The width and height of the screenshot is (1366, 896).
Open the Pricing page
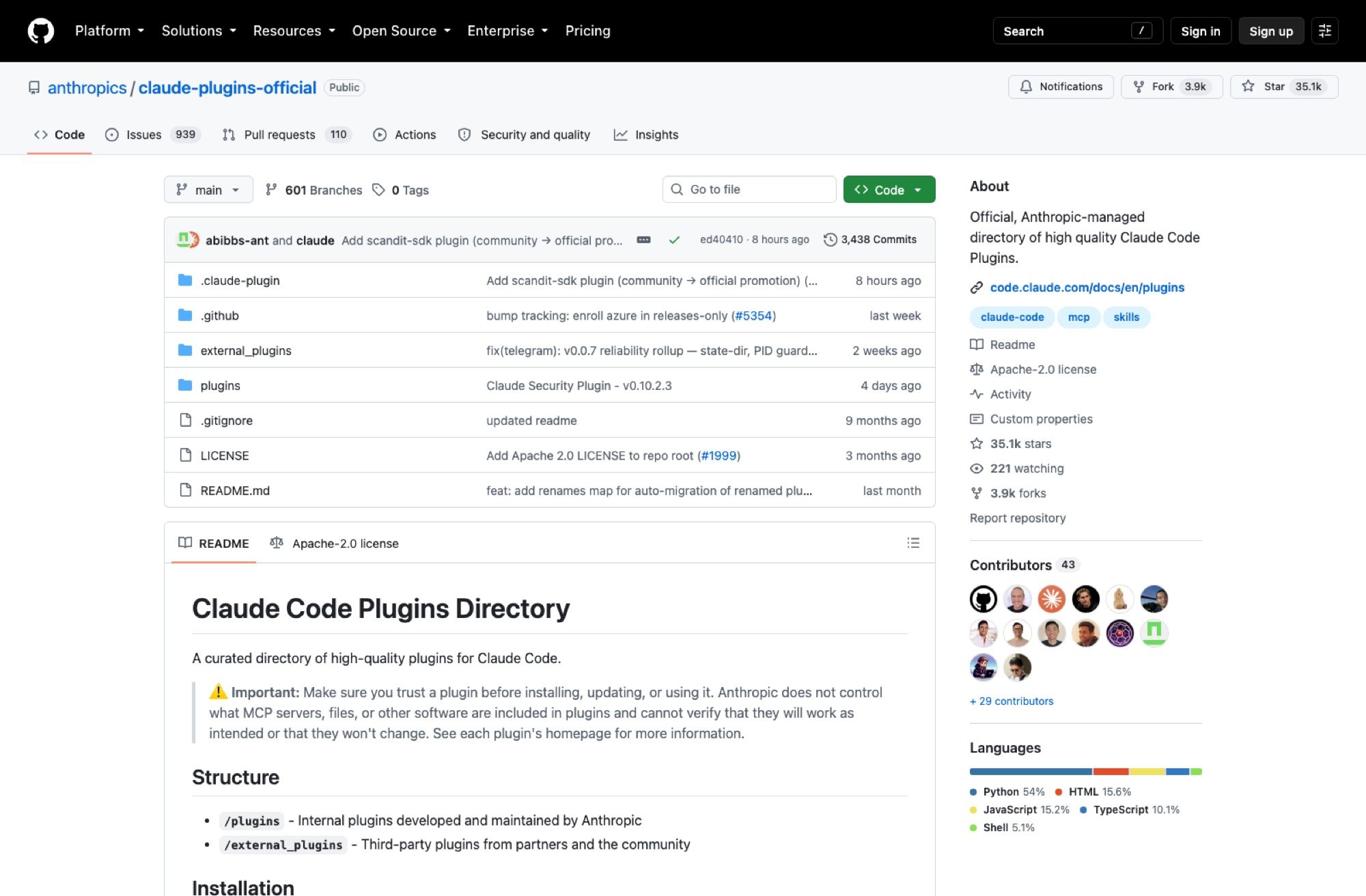click(588, 31)
